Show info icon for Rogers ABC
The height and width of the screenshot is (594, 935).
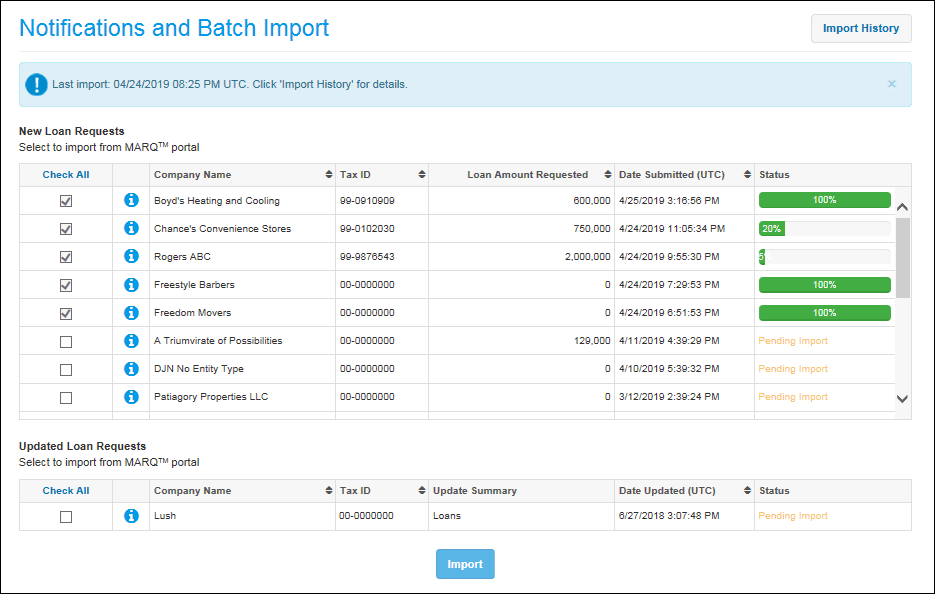coord(131,256)
